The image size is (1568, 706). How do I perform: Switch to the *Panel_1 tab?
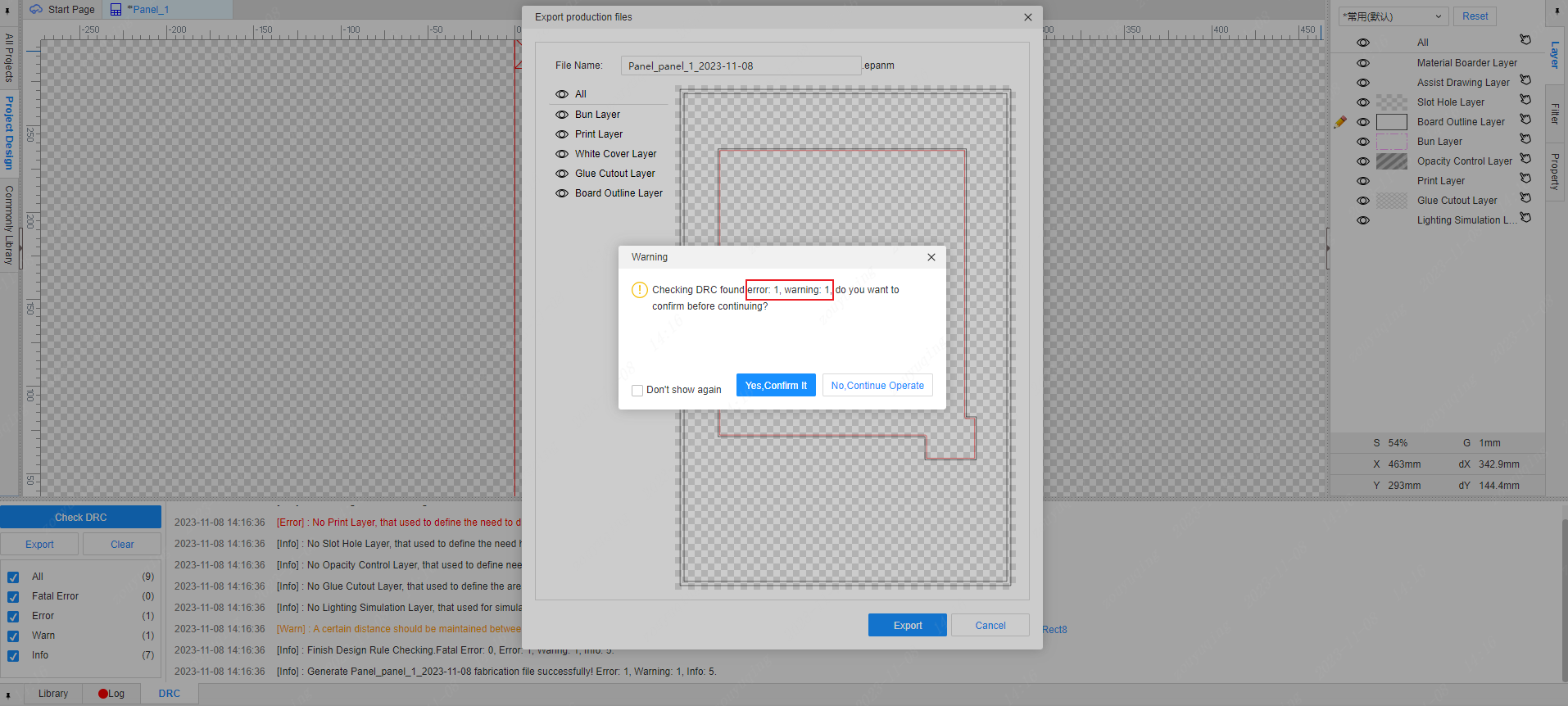[x=167, y=10]
